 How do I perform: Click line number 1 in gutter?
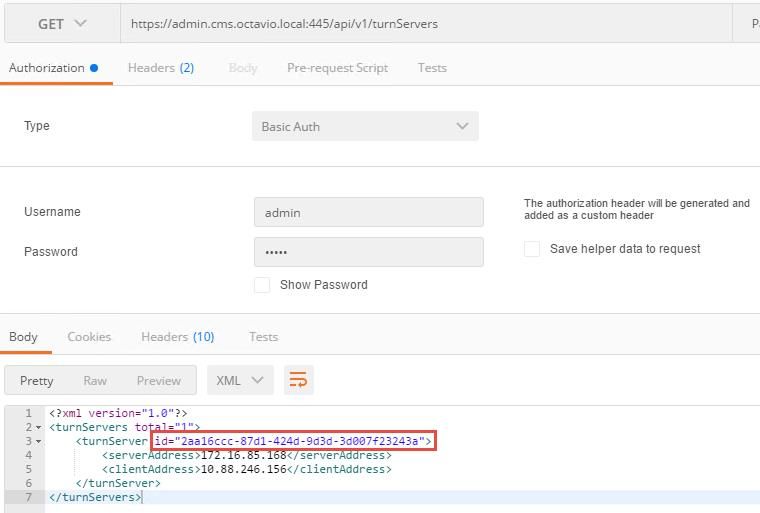29,414
